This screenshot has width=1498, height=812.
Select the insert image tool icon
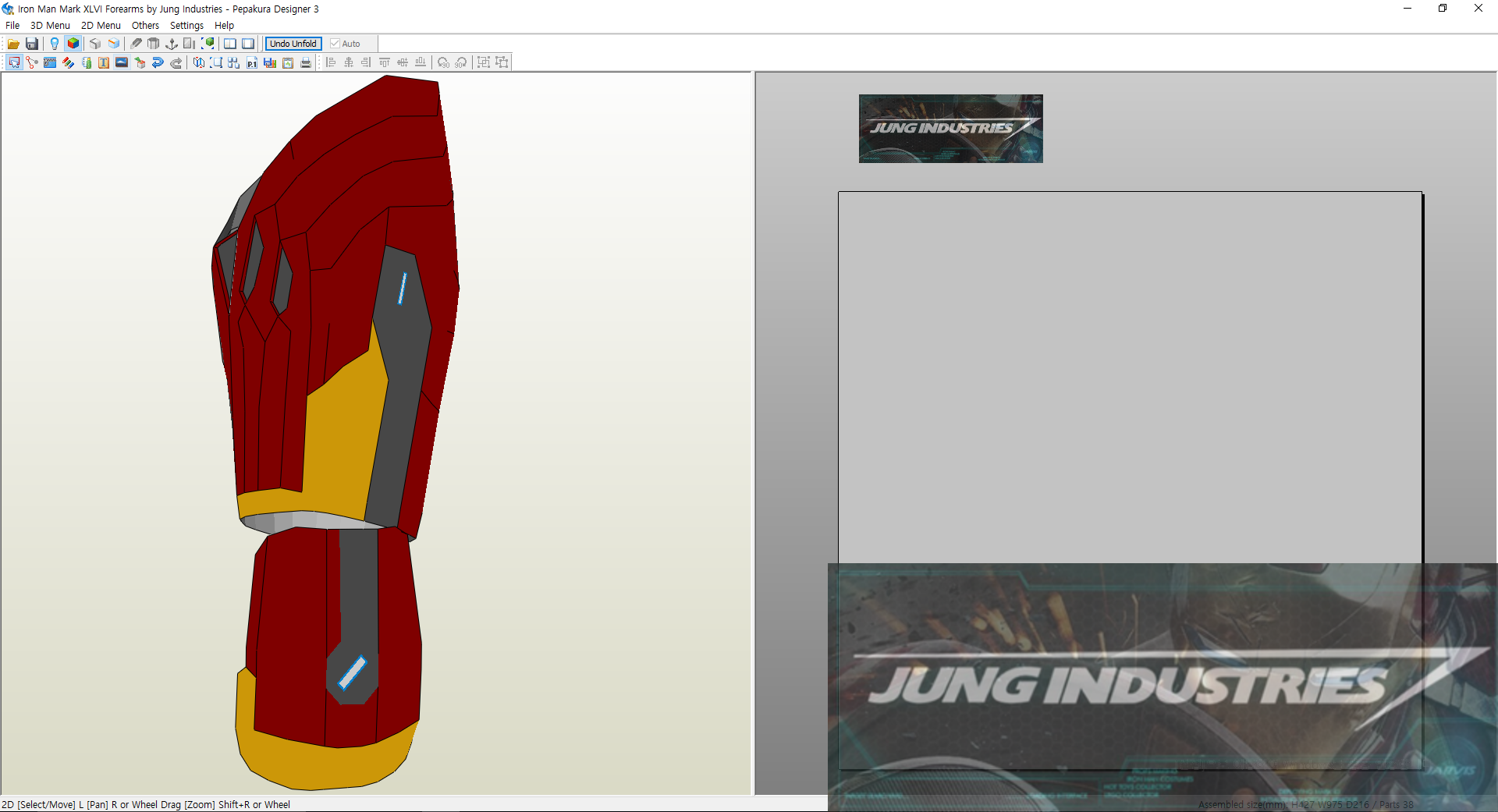click(122, 62)
